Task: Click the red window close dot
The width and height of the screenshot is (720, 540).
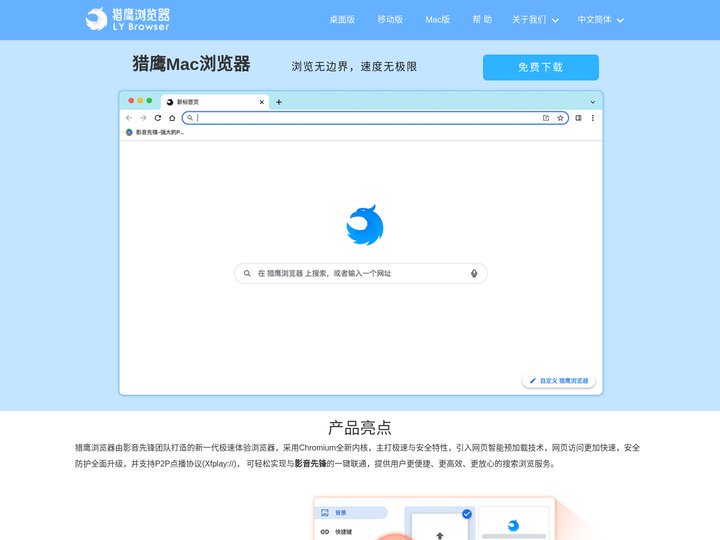Action: coord(131,101)
